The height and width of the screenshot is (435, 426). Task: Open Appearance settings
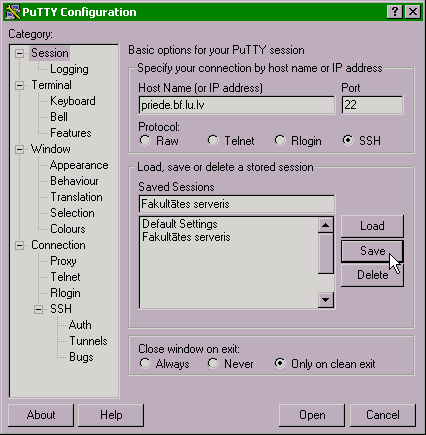[79, 165]
